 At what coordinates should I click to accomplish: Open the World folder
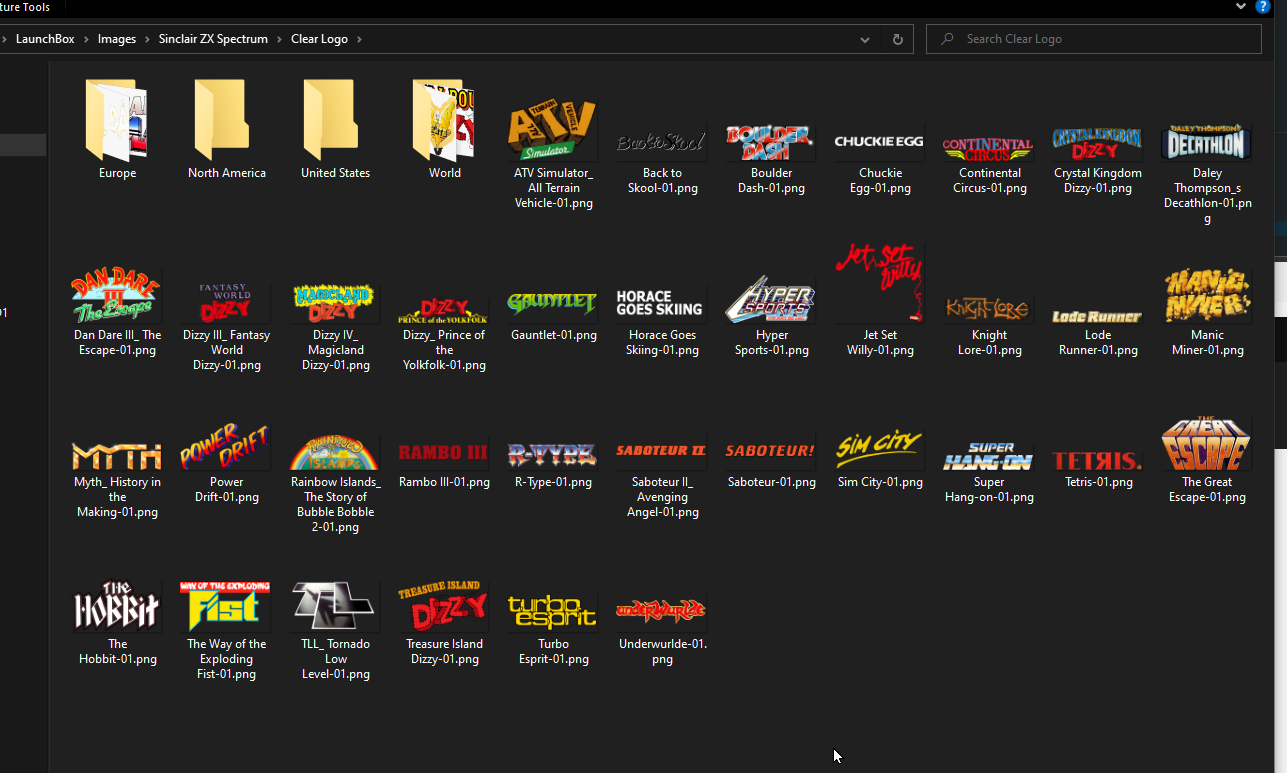coord(445,128)
